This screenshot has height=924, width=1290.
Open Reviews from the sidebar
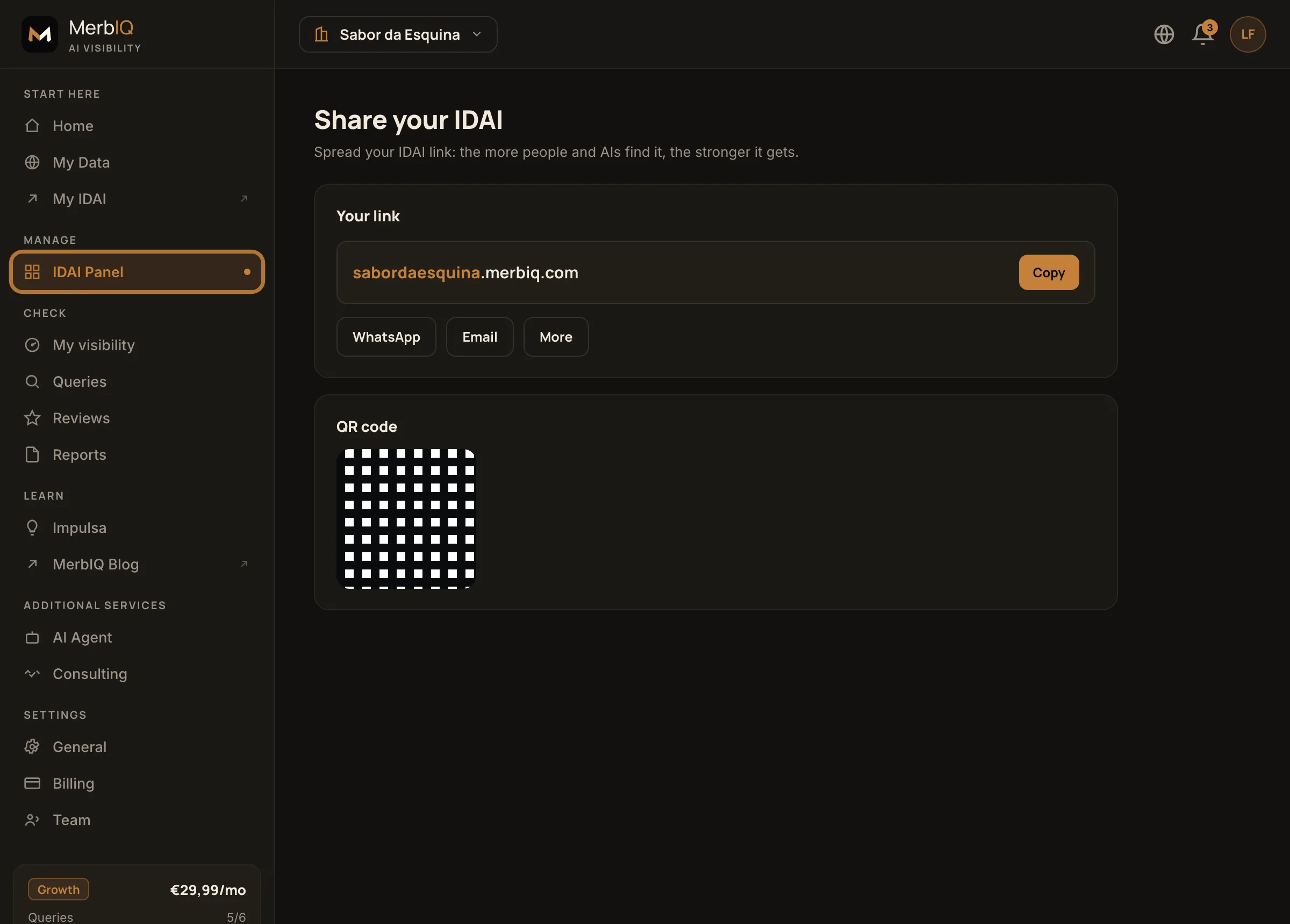point(137,418)
